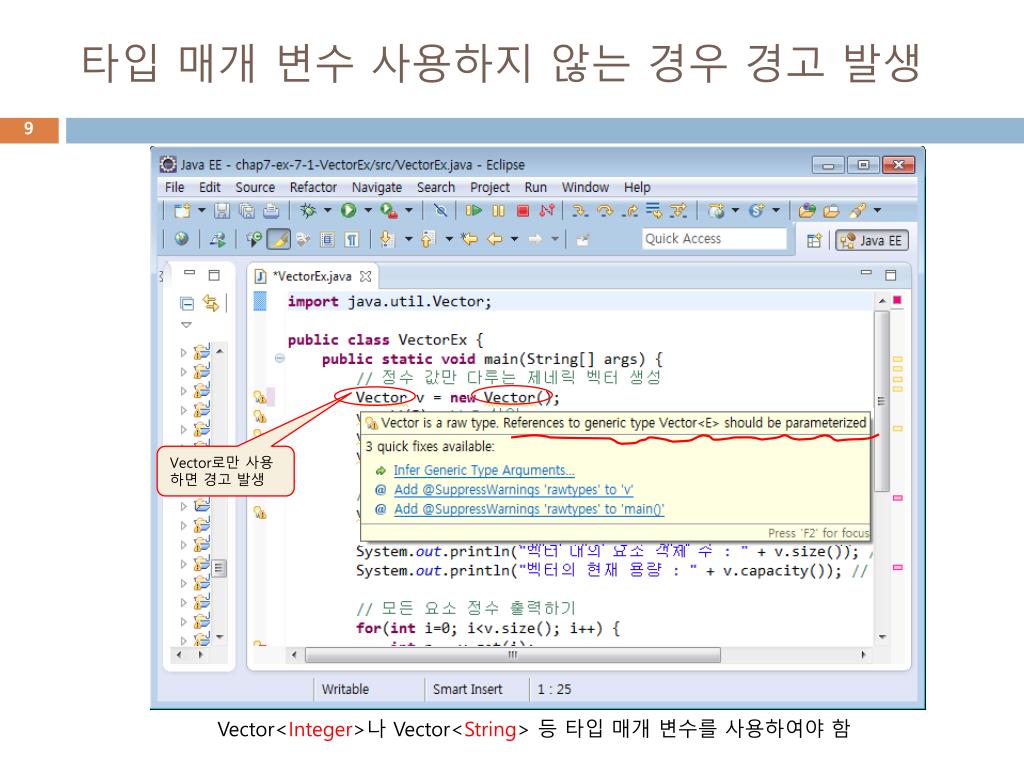
Task: Toggle Show Whitespace Characters with the pilcrow icon
Action: point(351,240)
